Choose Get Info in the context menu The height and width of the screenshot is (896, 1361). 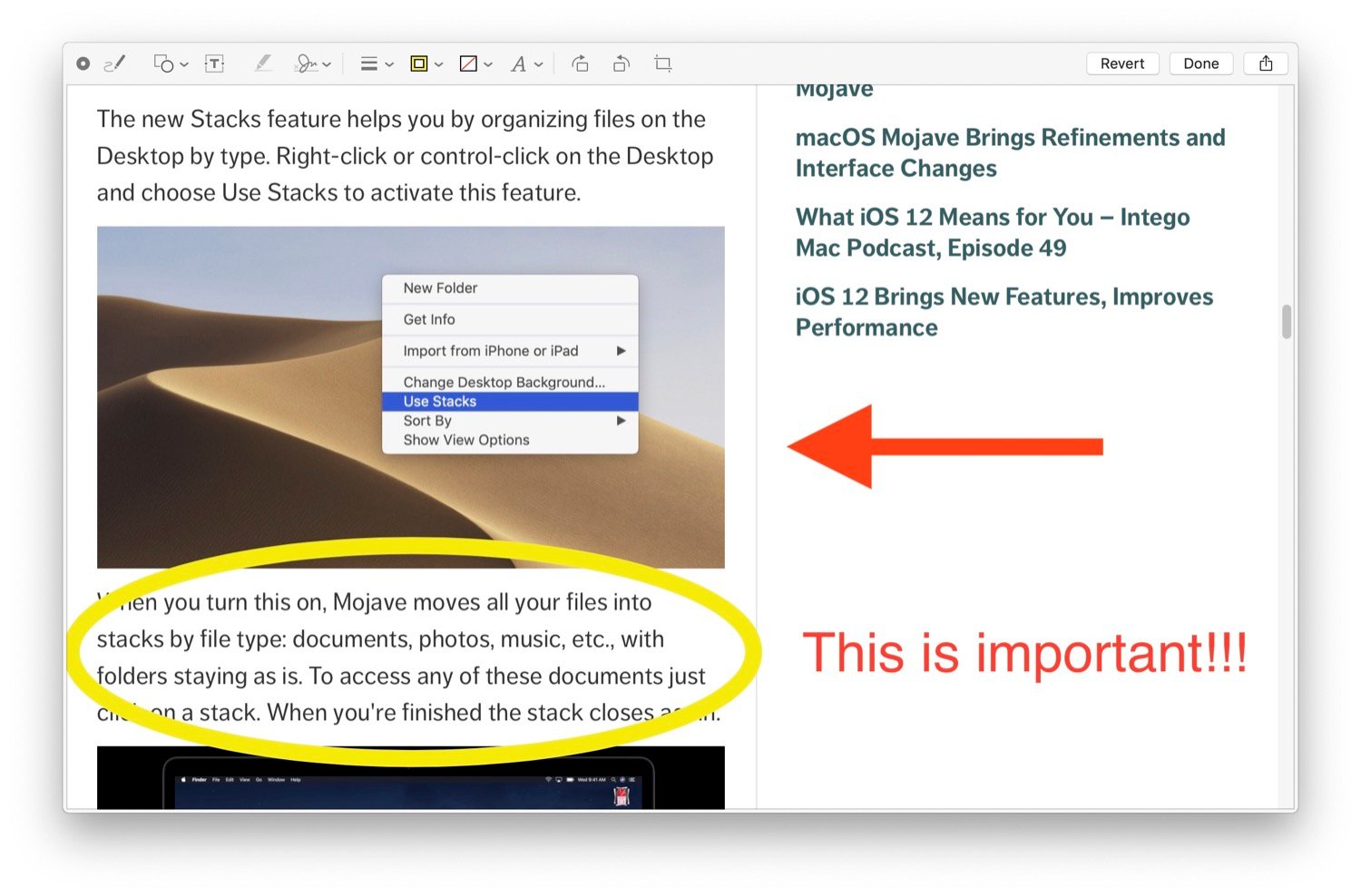click(x=510, y=319)
